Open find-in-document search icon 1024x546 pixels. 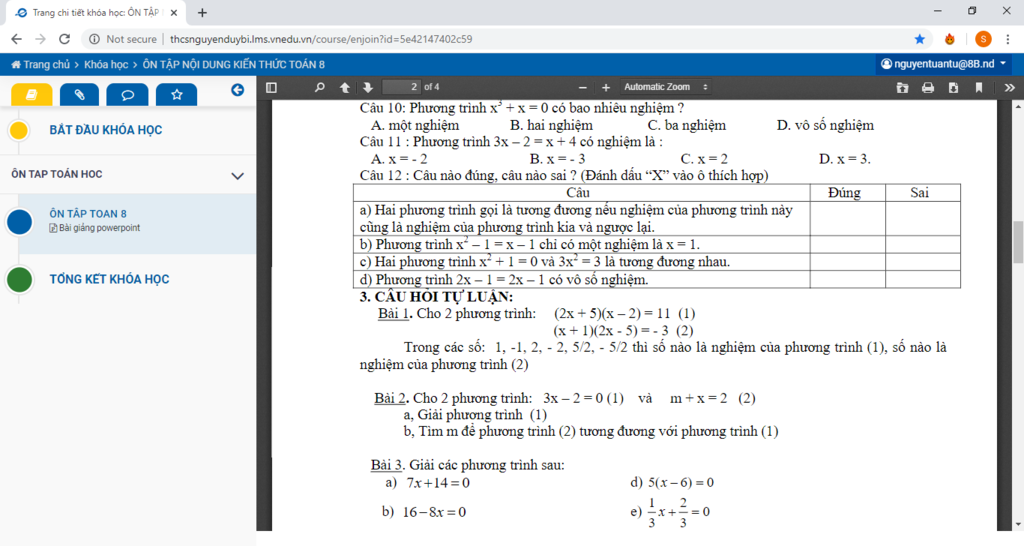(x=319, y=87)
